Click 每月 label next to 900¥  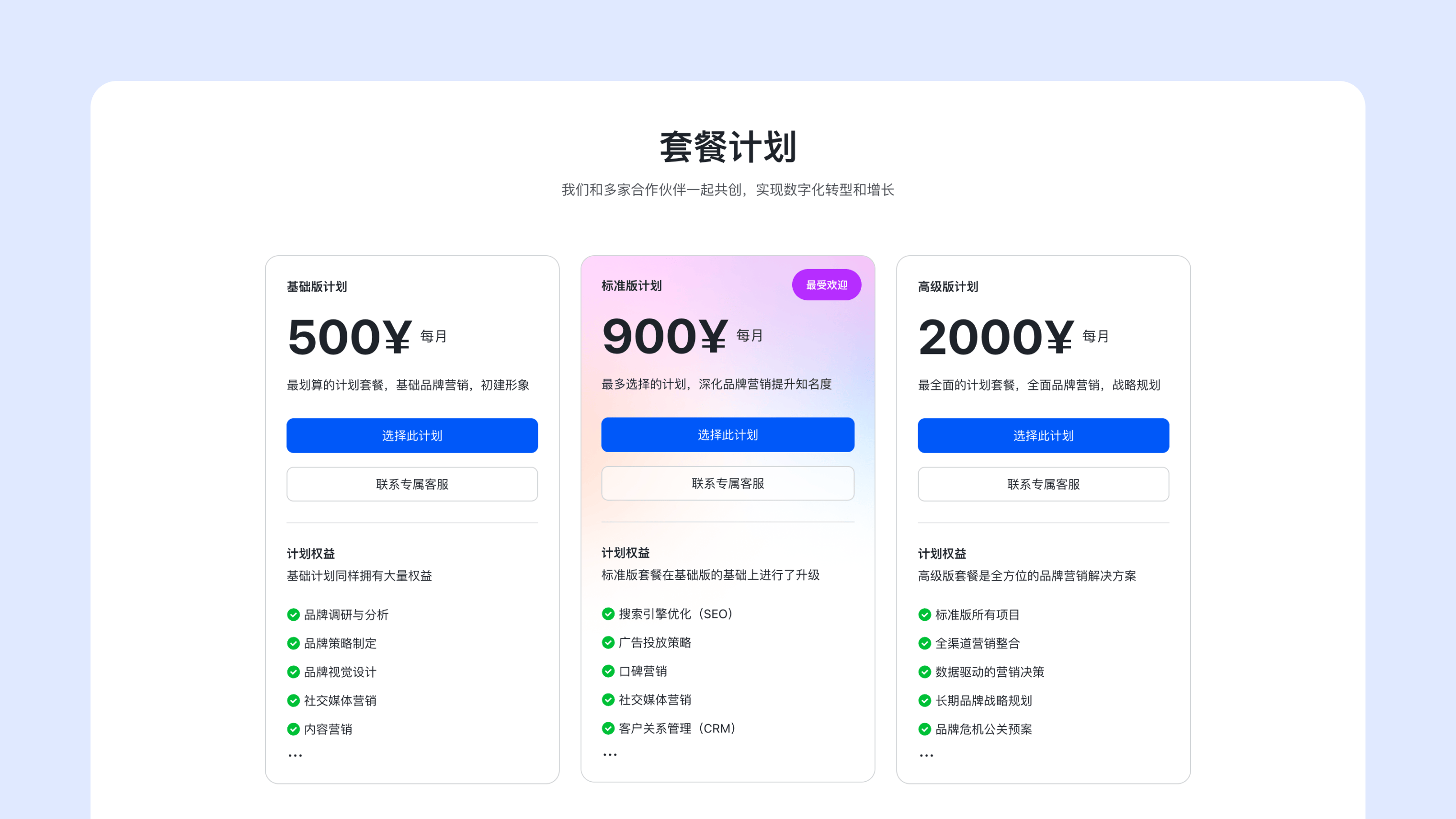[750, 335]
